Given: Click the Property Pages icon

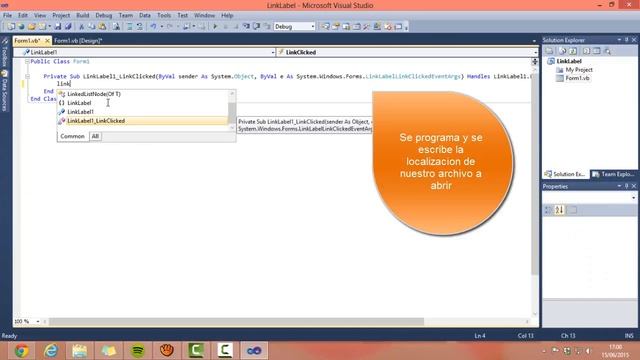Looking at the screenshot, I should point(572,210).
